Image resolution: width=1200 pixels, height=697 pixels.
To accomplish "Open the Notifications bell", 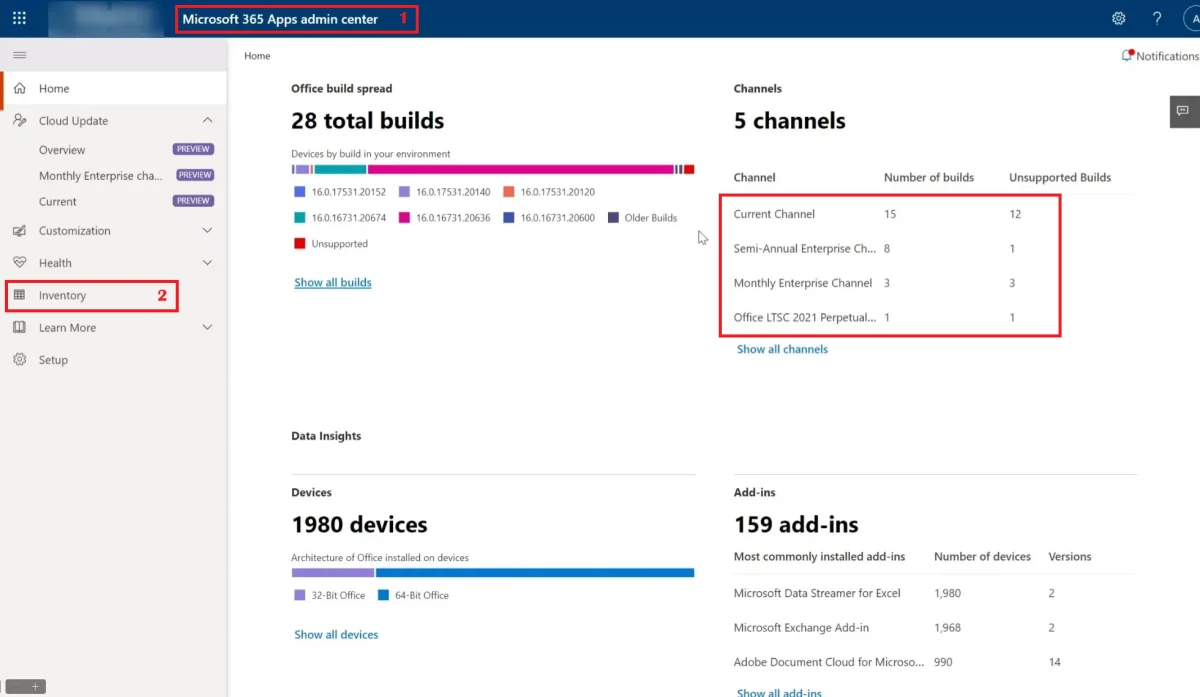I will pos(1128,56).
